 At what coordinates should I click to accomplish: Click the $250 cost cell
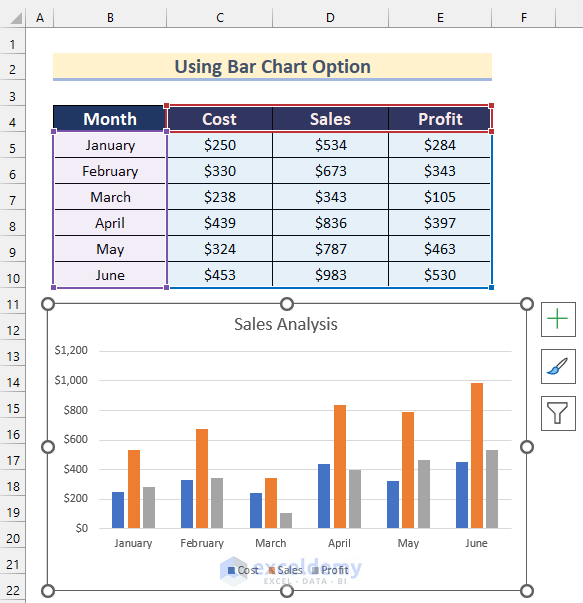coord(220,145)
